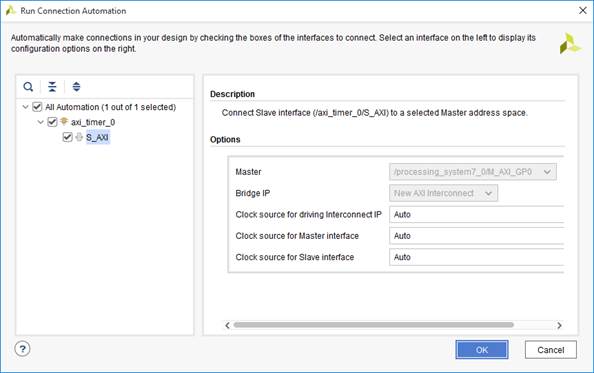Image resolution: width=594 pixels, height=373 pixels.
Task: Click the Cancel button
Action: [x=550, y=350]
